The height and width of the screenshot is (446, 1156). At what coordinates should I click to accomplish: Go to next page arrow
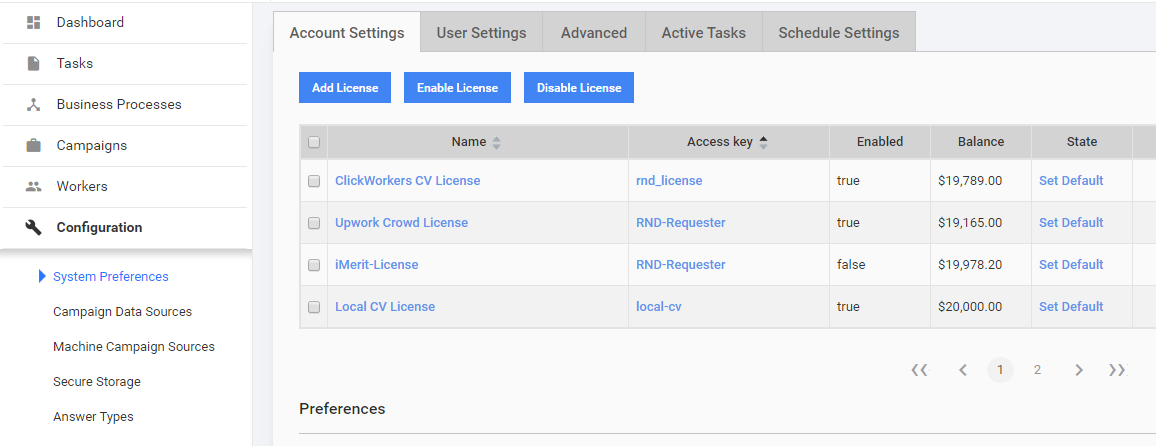pos(1079,370)
